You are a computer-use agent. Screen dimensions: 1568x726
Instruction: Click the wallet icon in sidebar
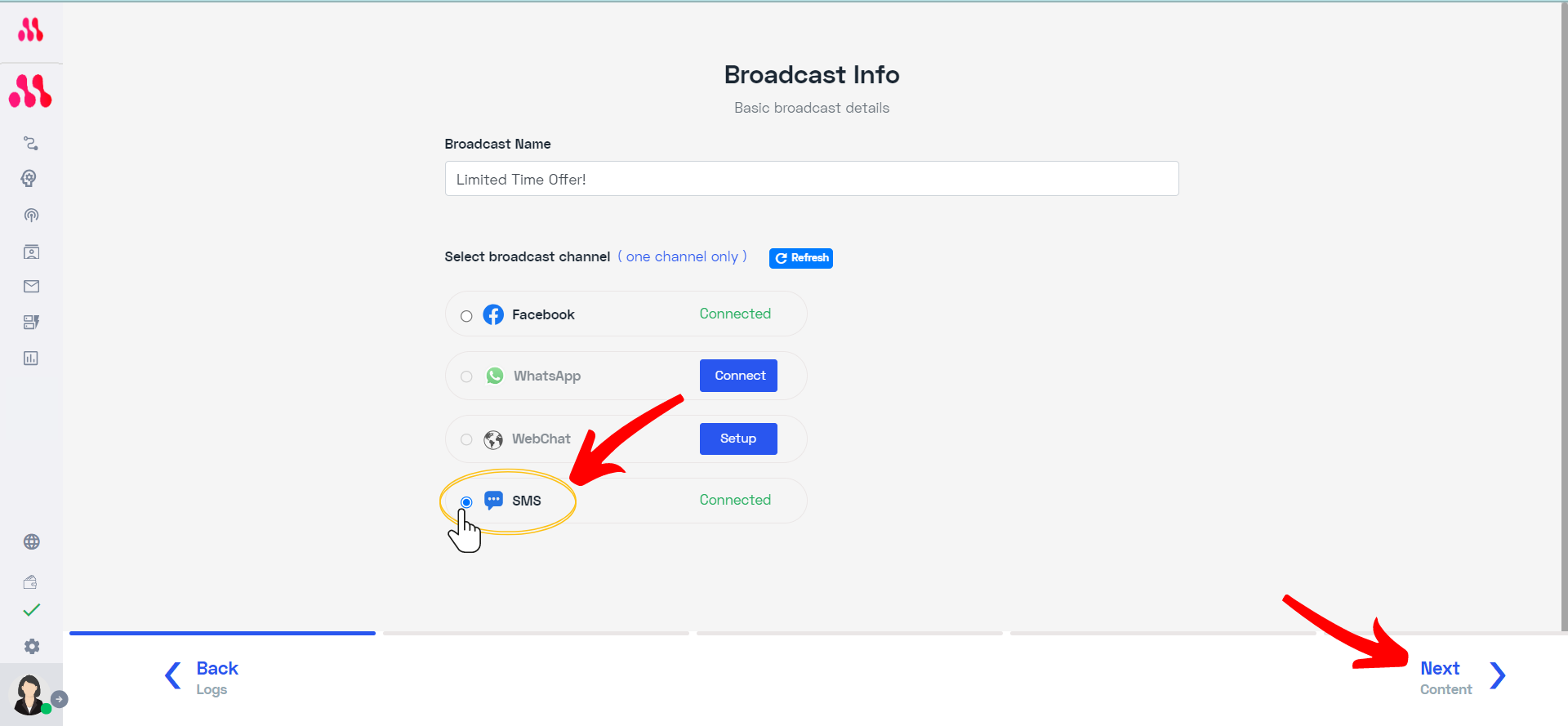30,581
